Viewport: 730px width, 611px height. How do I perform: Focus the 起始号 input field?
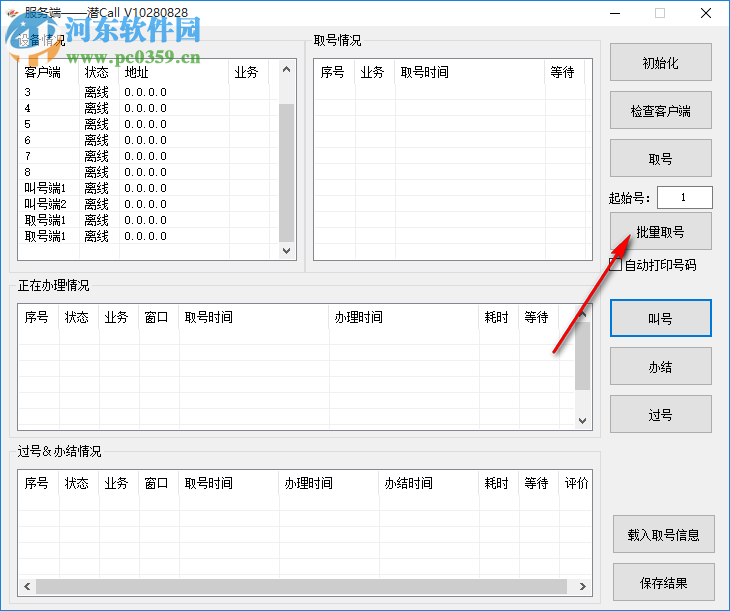[x=684, y=197]
